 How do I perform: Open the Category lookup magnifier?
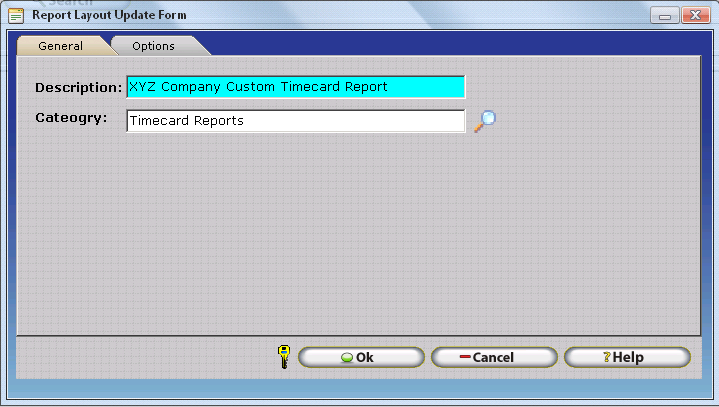click(x=485, y=121)
